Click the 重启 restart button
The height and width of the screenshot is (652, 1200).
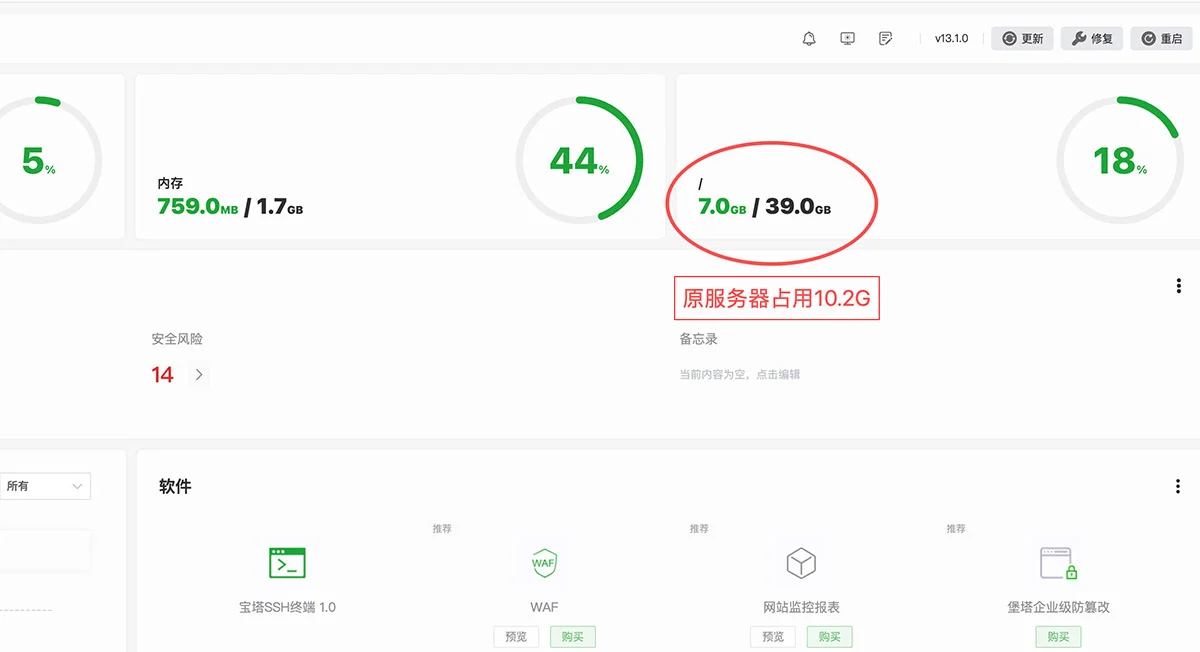[x=1161, y=38]
